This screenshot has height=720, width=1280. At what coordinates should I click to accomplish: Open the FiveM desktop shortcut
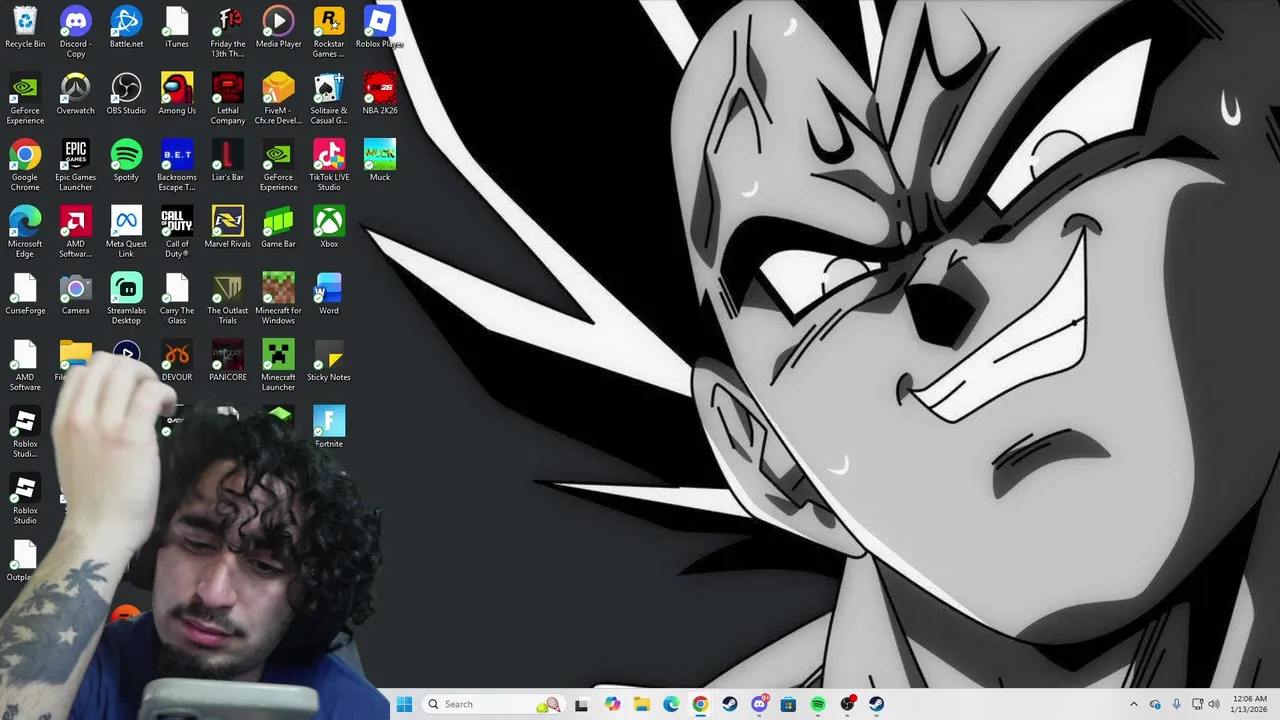278,99
